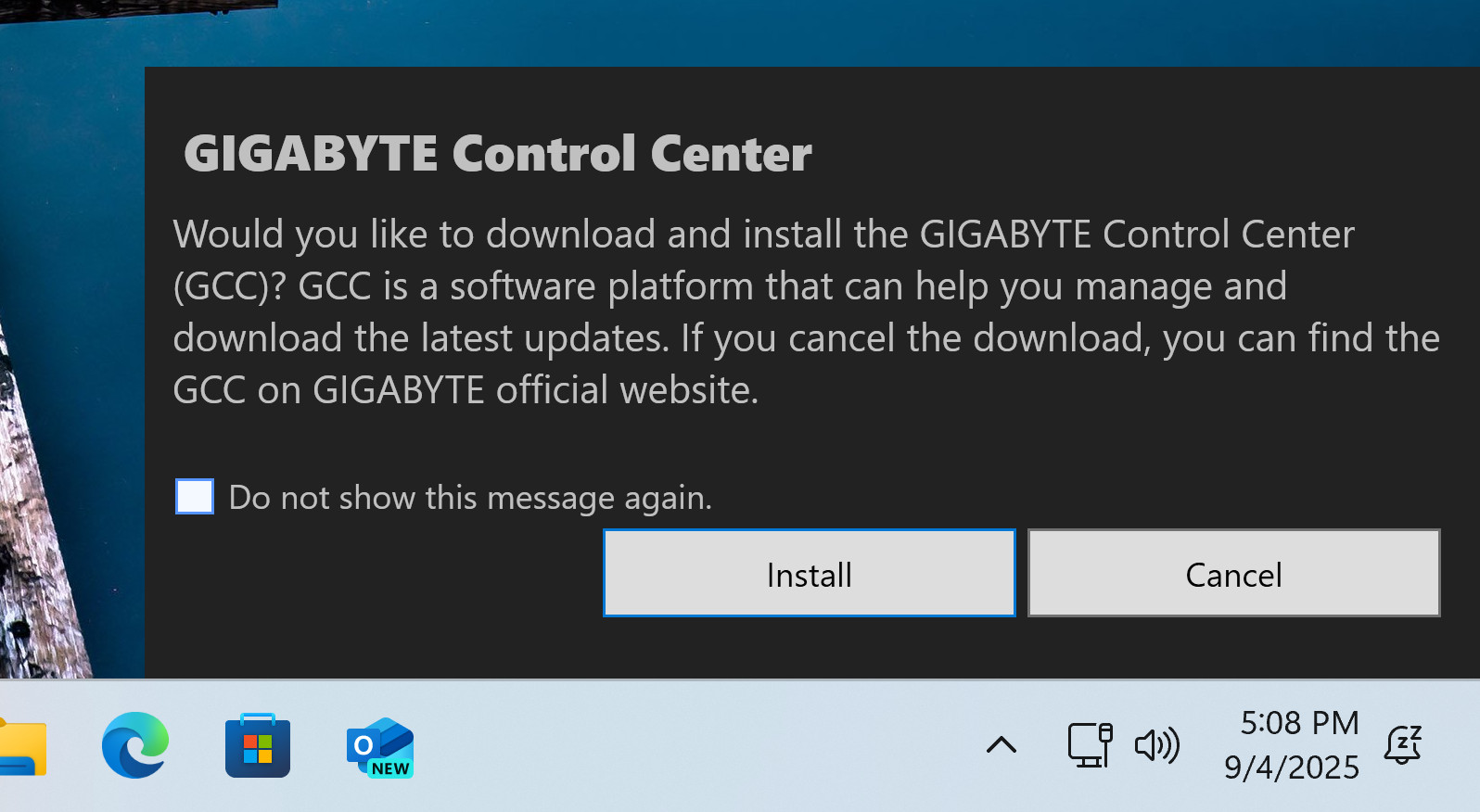Click the 'GIGABYTE Control Center' dialog title
The width and height of the screenshot is (1480, 812).
pos(498,154)
